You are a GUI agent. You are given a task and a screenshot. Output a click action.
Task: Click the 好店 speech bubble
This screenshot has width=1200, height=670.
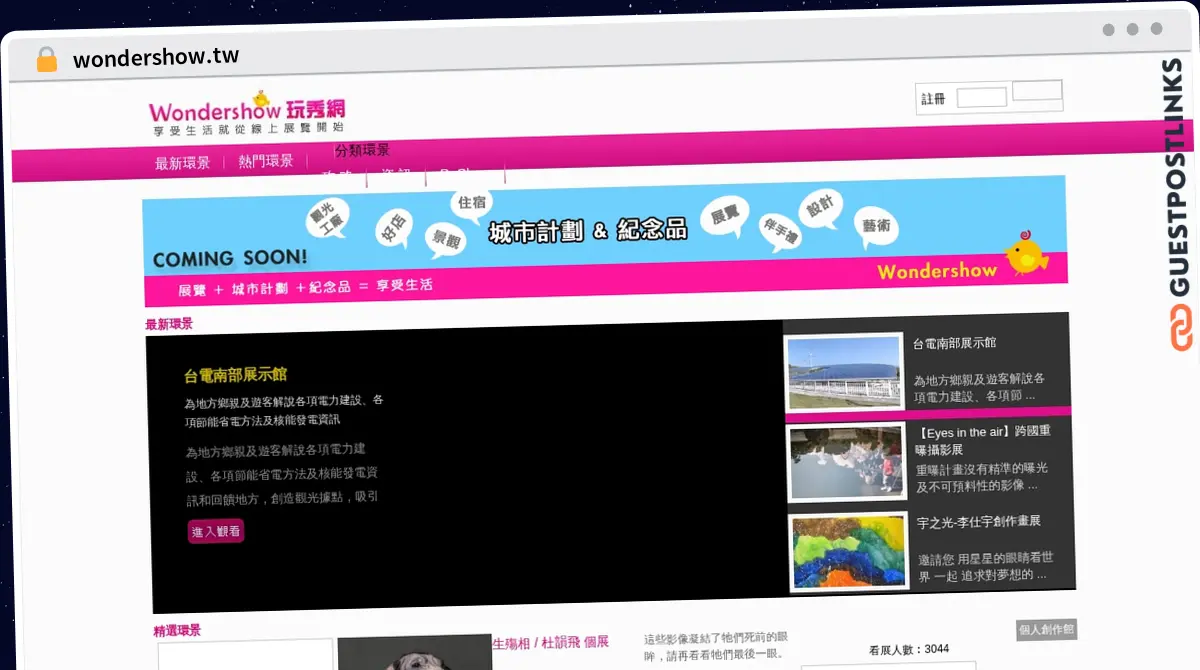pos(391,229)
